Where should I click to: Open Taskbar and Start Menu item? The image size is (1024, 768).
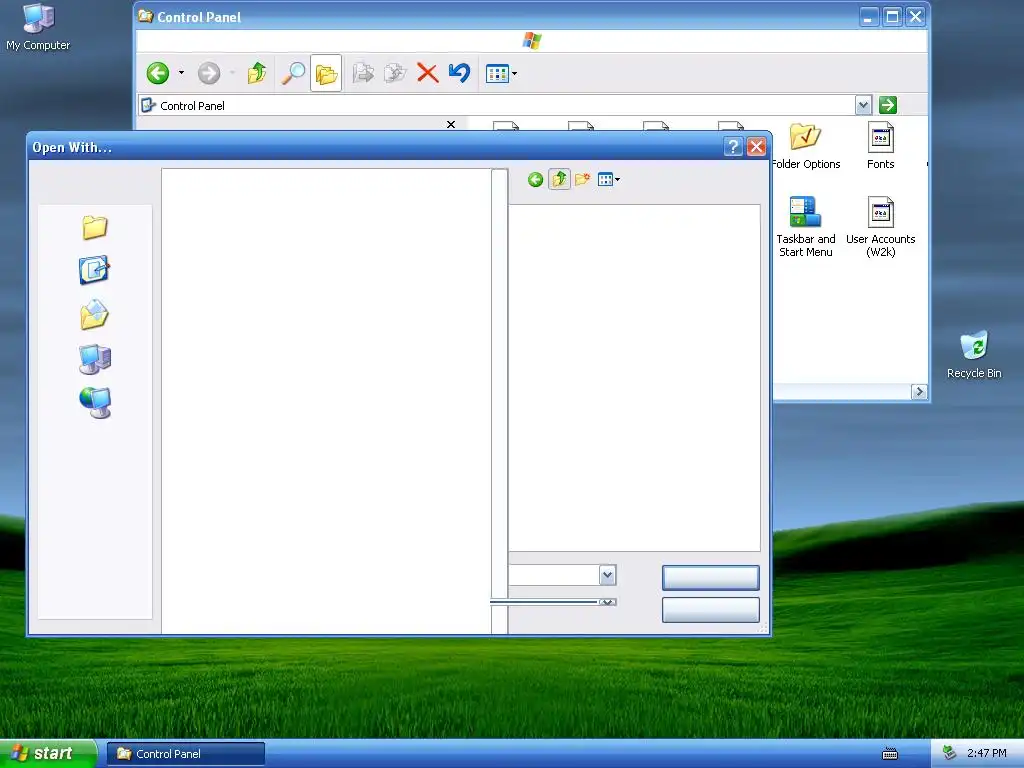click(x=805, y=227)
